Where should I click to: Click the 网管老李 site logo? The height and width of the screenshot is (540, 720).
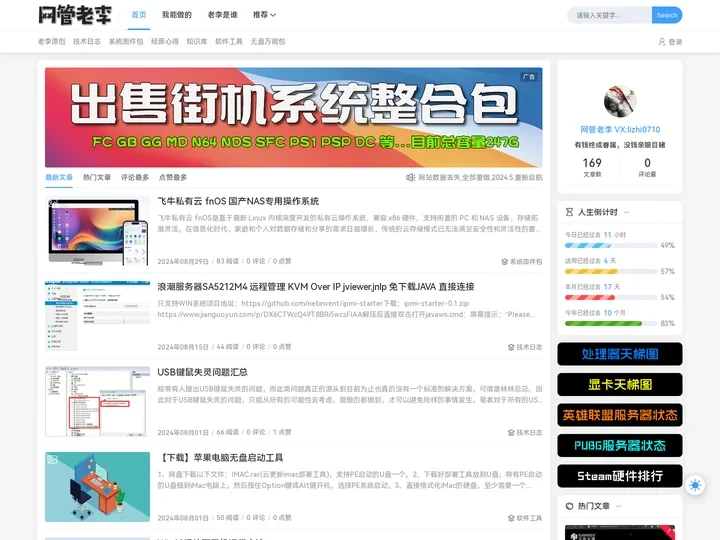click(75, 15)
